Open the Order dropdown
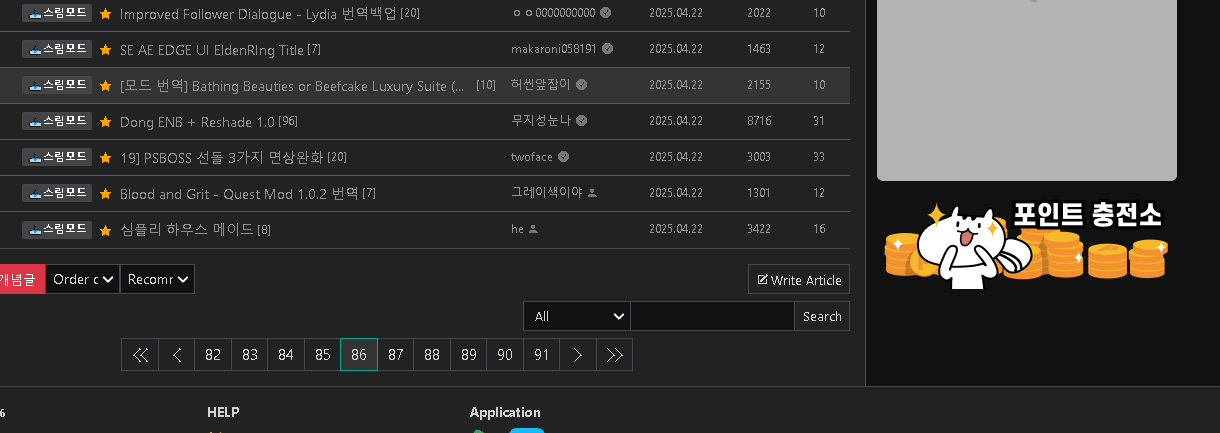The image size is (1220, 433). [x=82, y=279]
